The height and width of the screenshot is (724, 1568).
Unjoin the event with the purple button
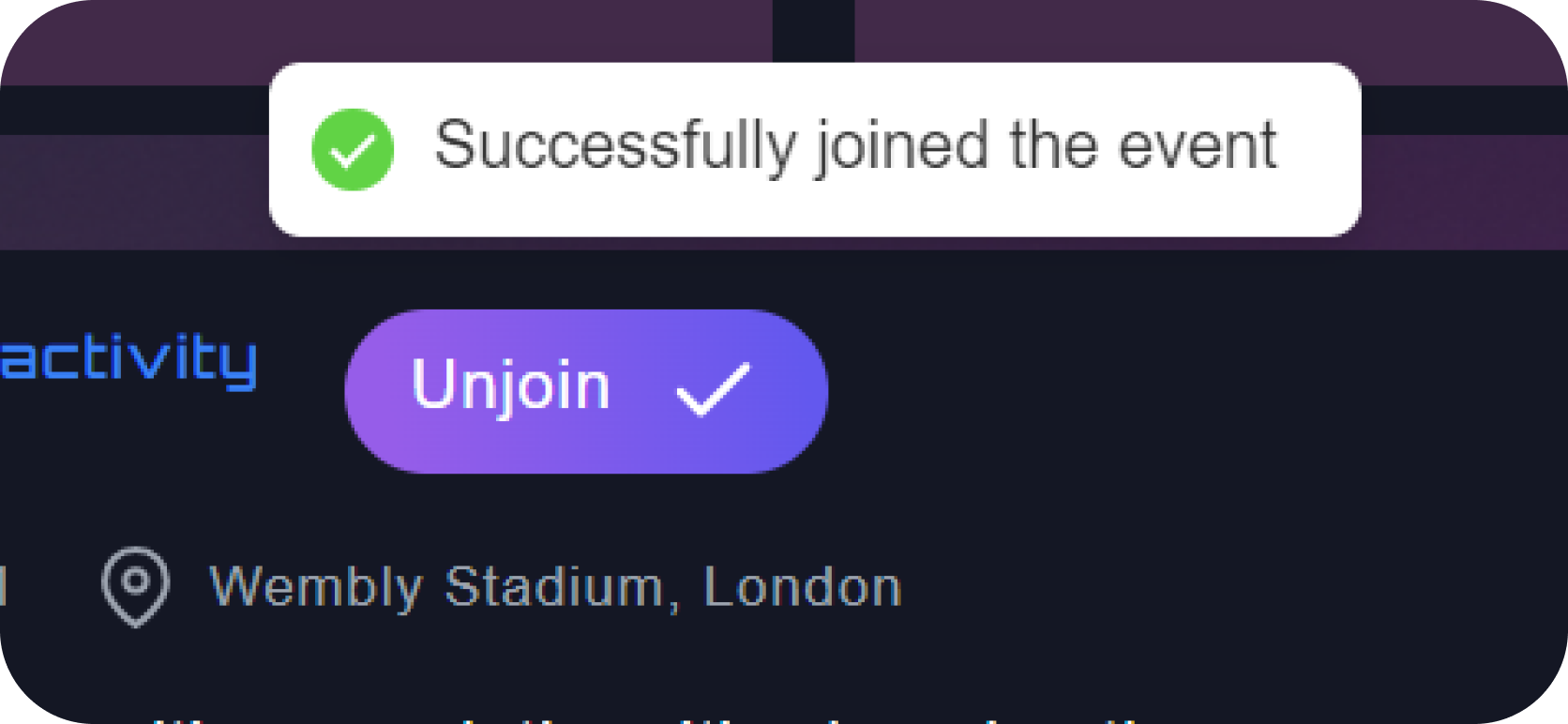point(586,391)
